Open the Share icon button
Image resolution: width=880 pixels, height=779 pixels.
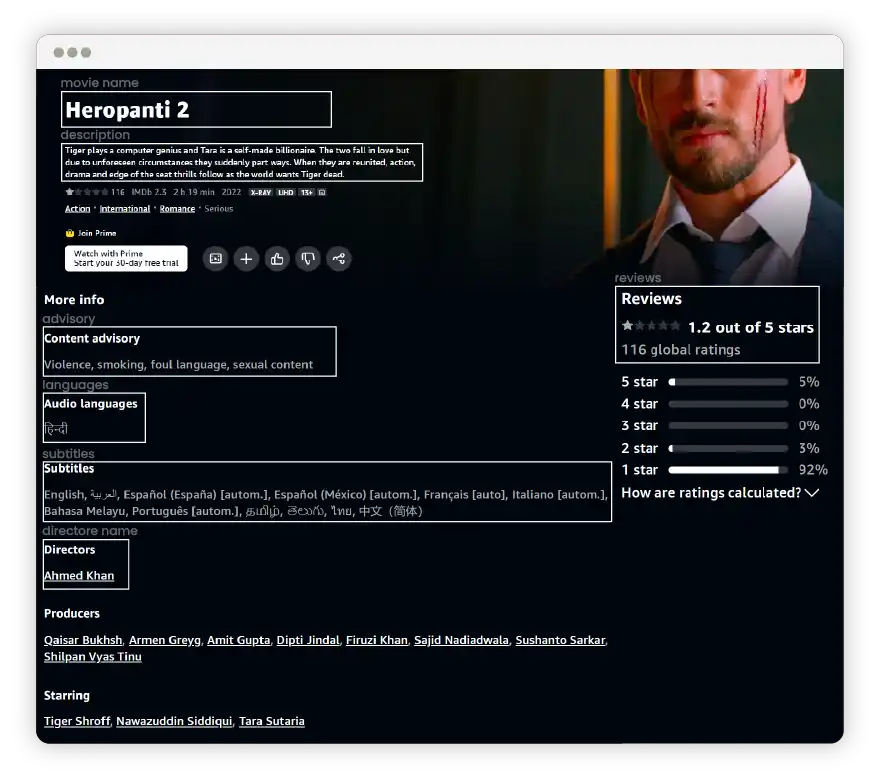tap(338, 259)
